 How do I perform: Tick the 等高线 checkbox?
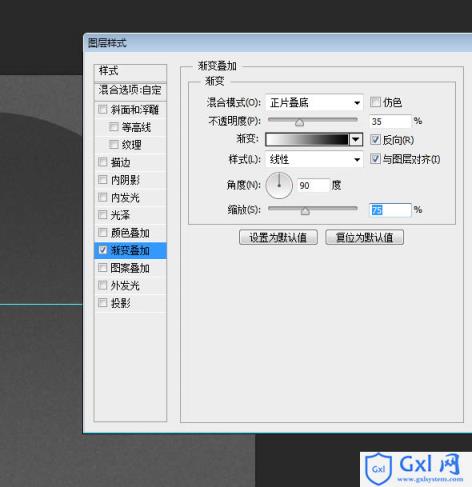(x=114, y=127)
